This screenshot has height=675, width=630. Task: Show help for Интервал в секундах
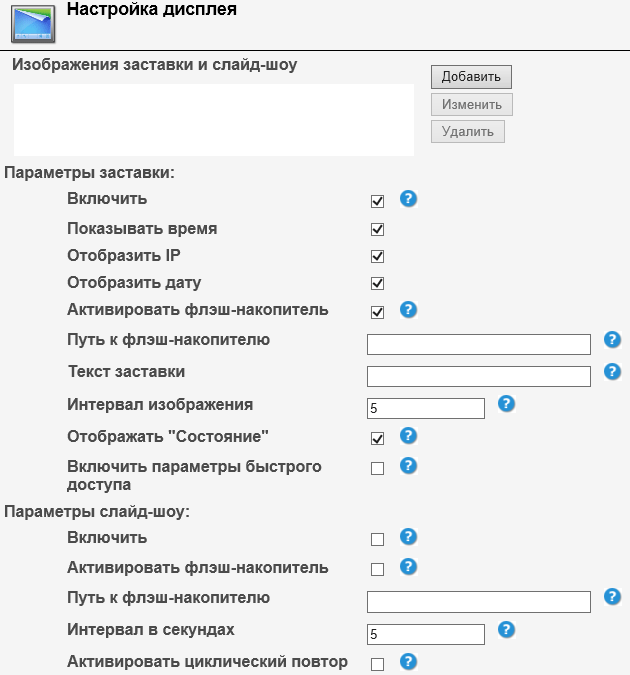506,630
